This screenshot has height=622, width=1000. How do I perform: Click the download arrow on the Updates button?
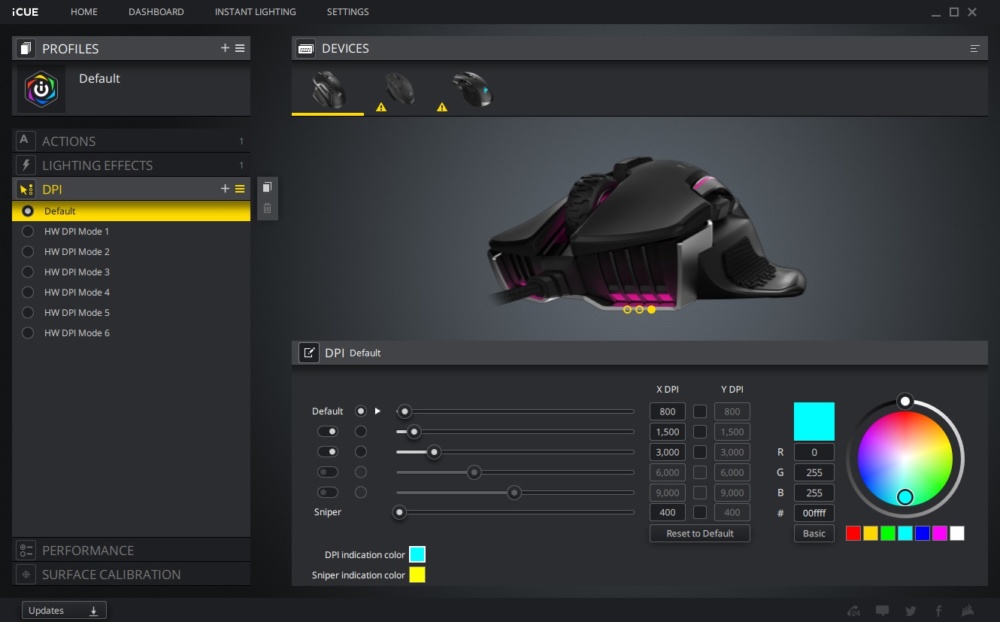tap(93, 611)
